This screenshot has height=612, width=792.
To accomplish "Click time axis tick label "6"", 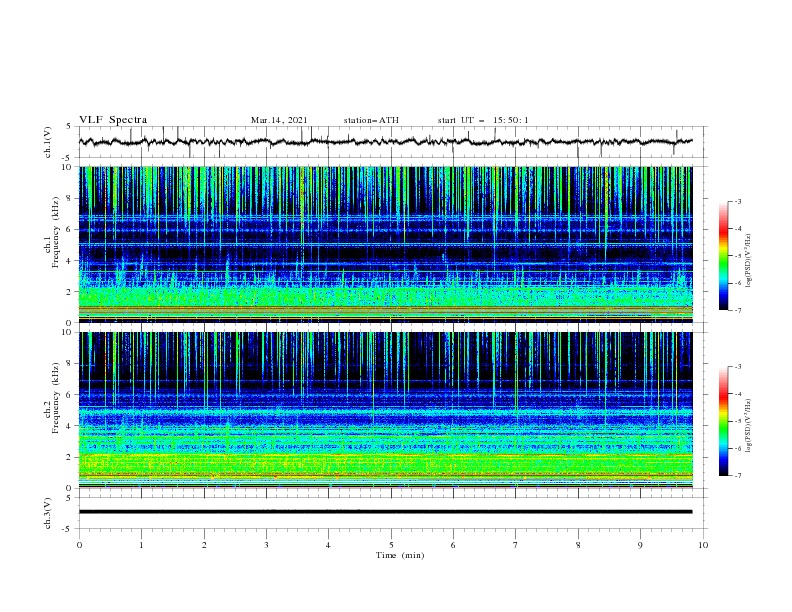I will coord(453,545).
